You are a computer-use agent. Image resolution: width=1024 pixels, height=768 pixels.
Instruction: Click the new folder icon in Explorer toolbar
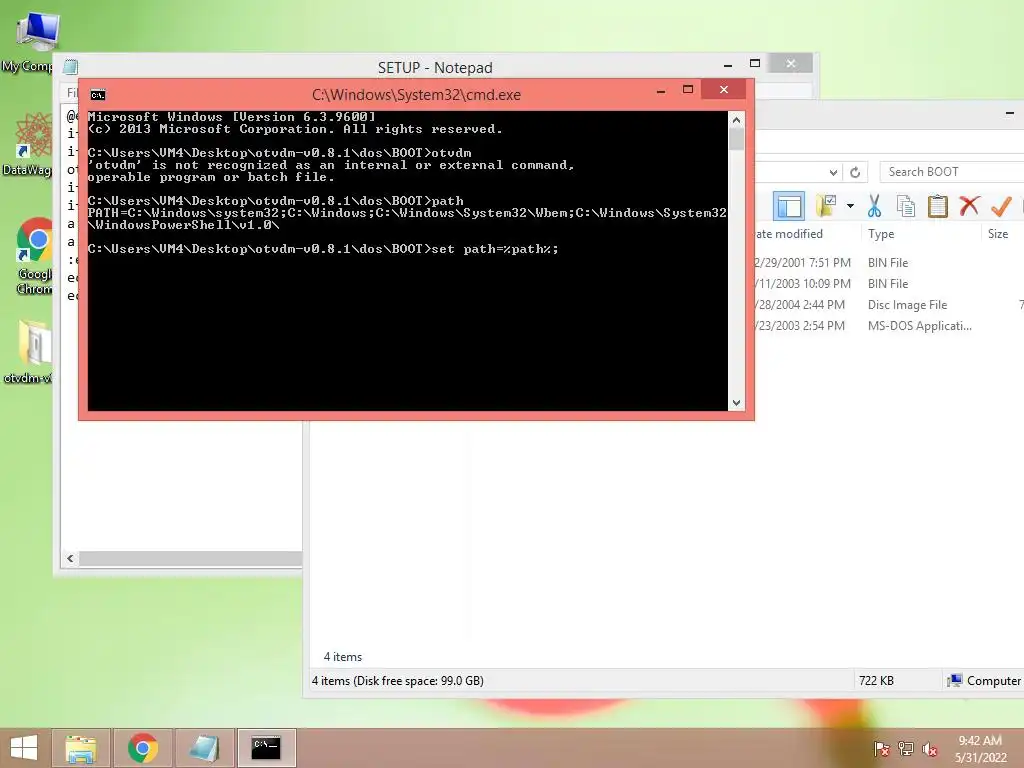(x=825, y=206)
